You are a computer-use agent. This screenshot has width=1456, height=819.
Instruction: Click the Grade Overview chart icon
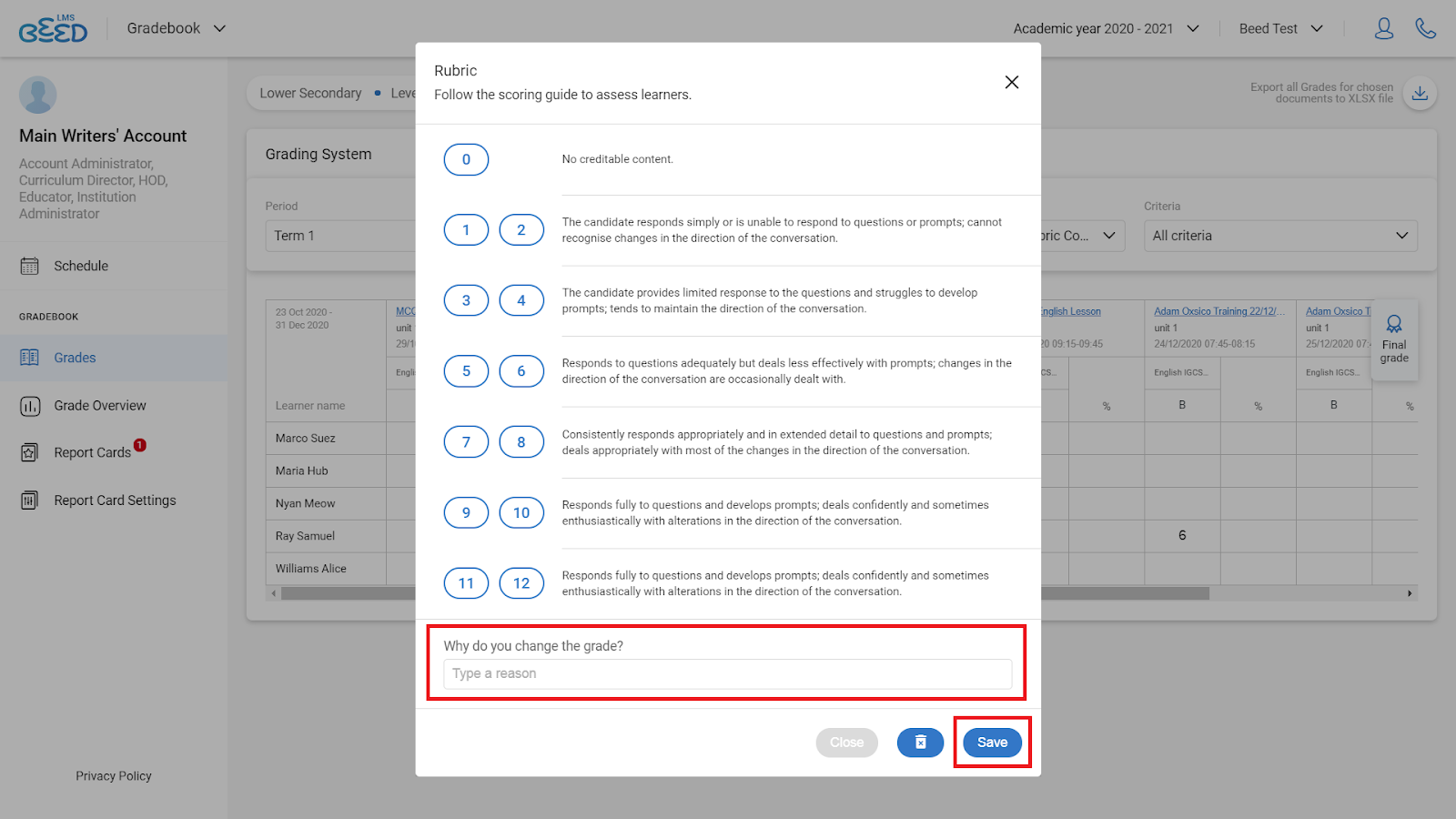click(x=30, y=406)
